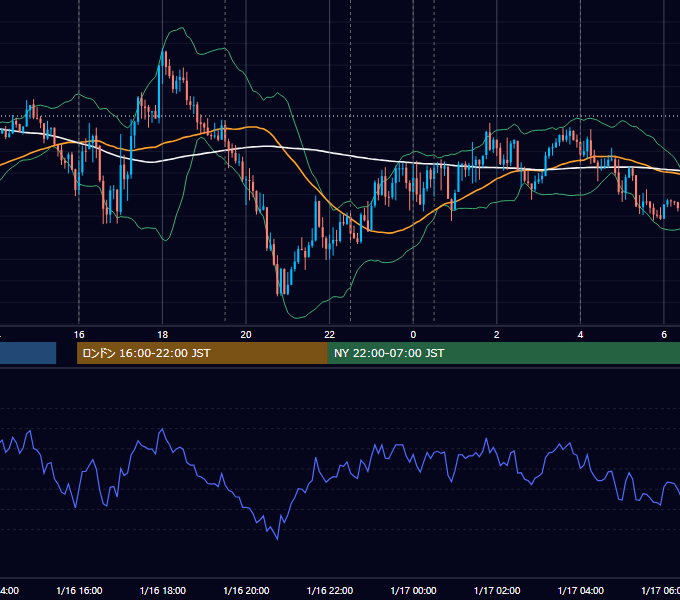Click the 6 hour label on chart axis
This screenshot has height=600, width=680.
point(664,334)
